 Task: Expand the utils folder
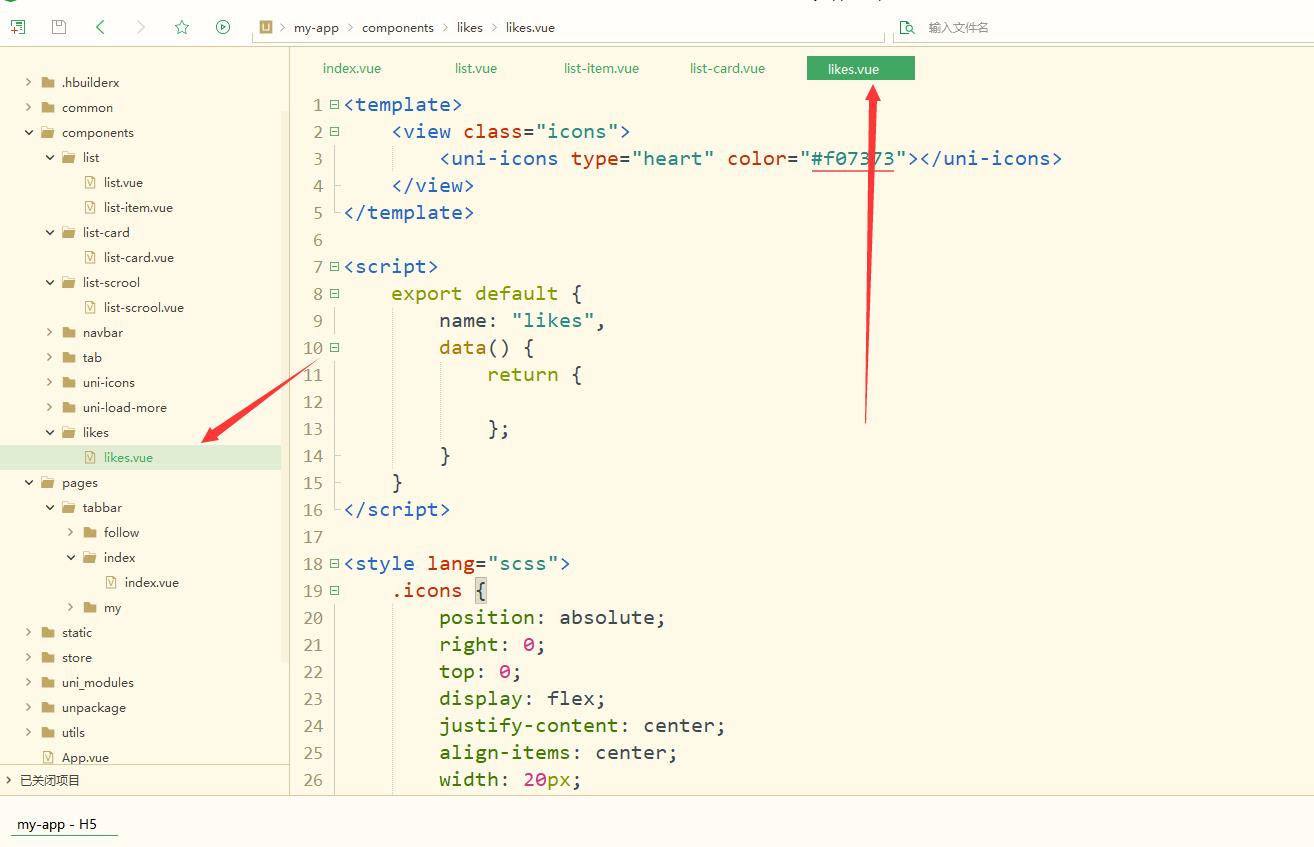[x=29, y=732]
